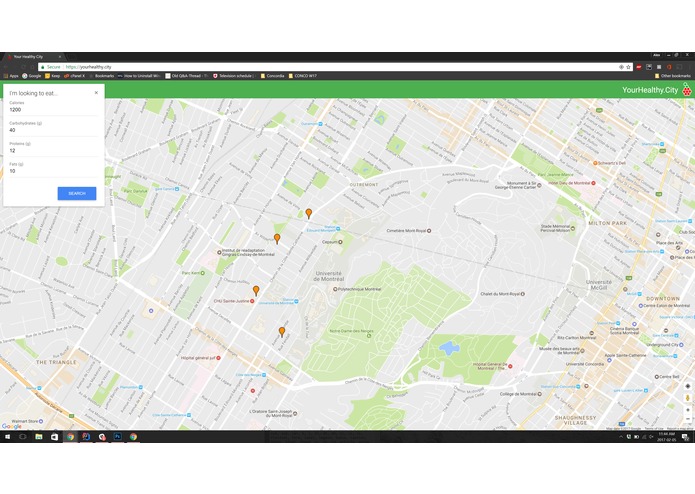Open Task View in the taskbar
The width and height of the screenshot is (695, 494).
tap(22, 437)
